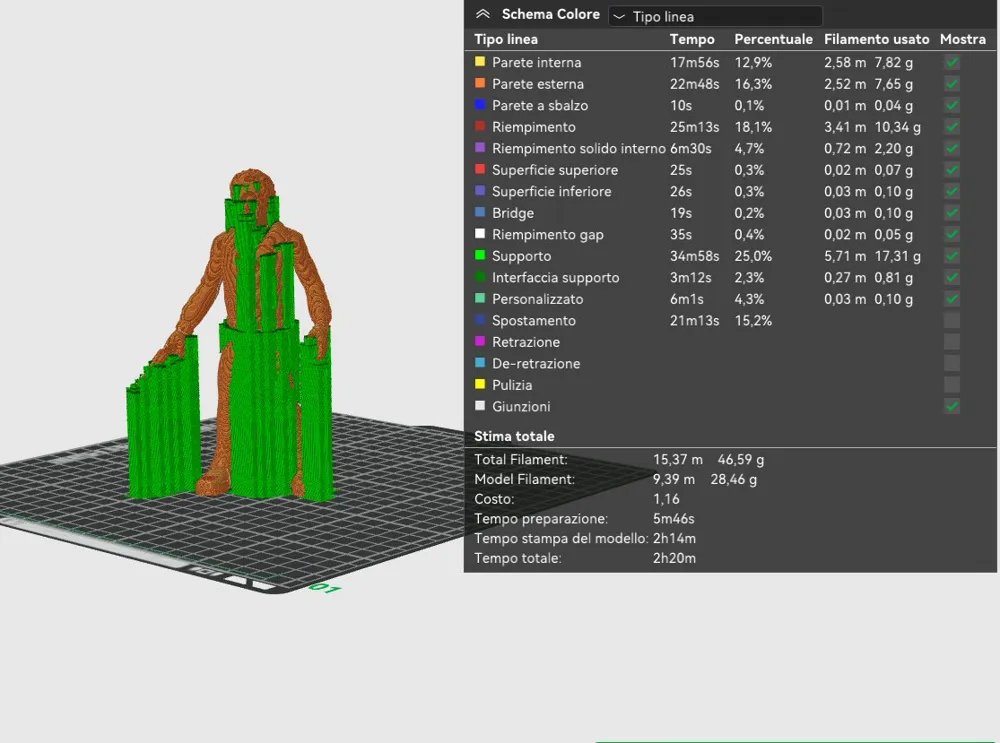The height and width of the screenshot is (743, 1000).
Task: Toggle Superficie superiore visibility checkbox
Action: pyautogui.click(x=952, y=170)
